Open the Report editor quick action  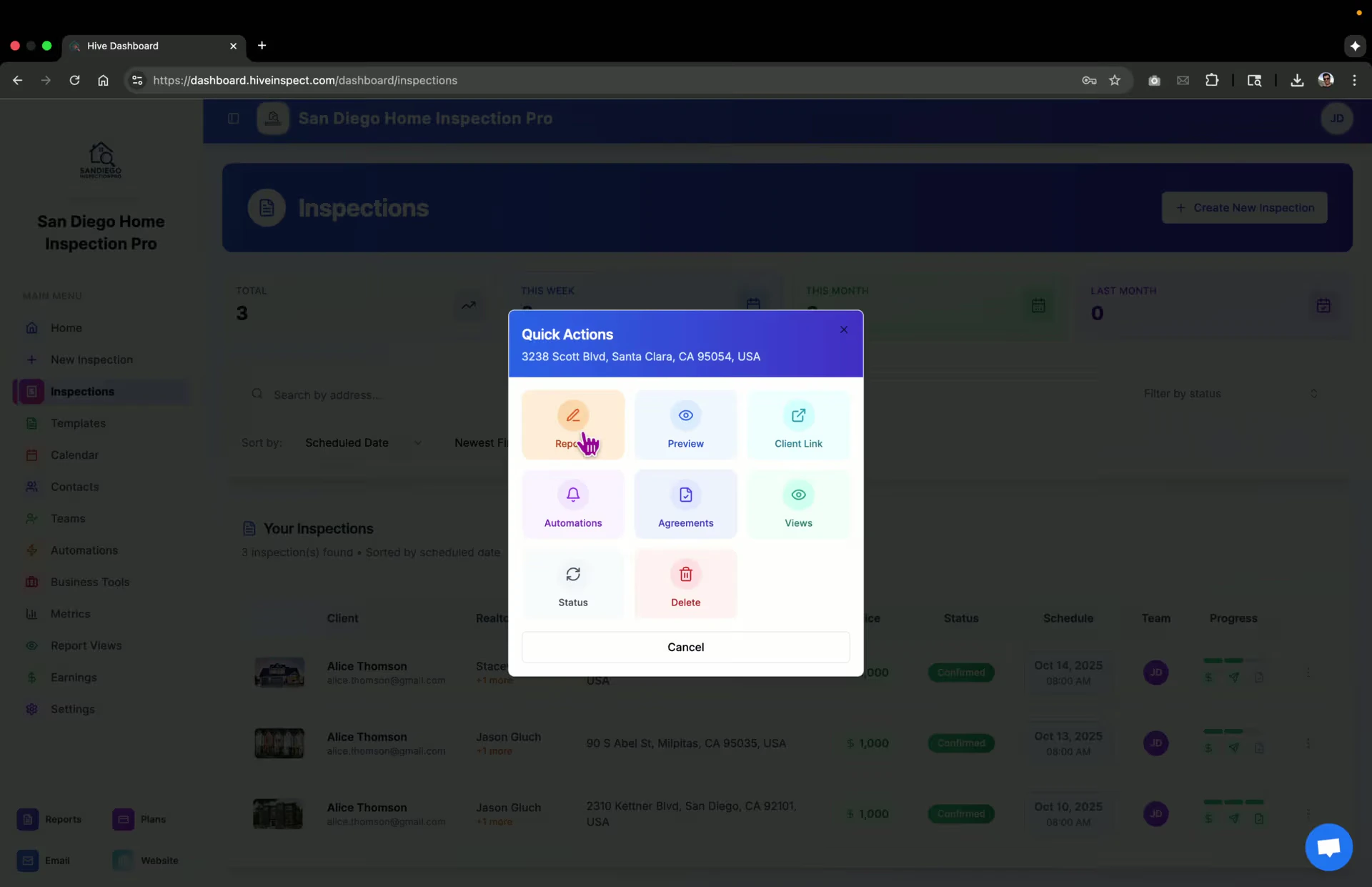tap(572, 425)
